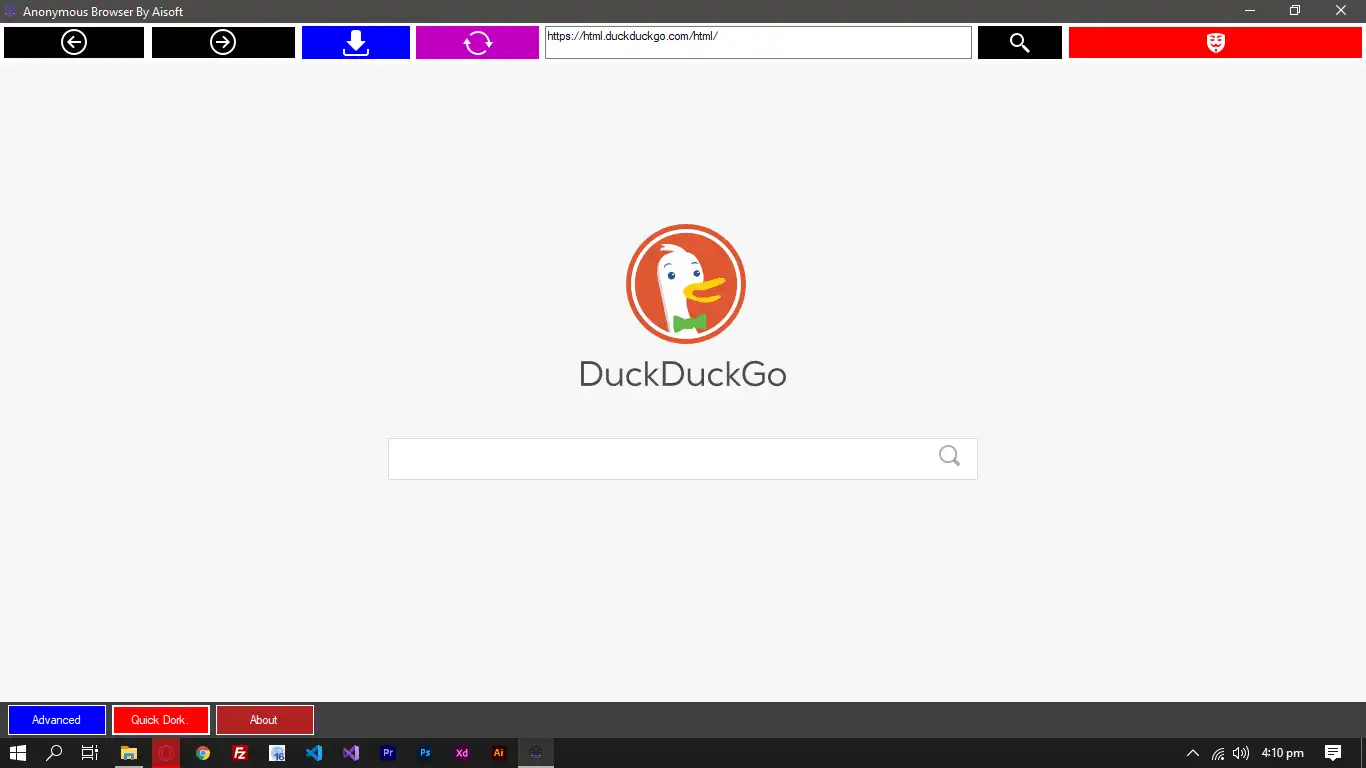
Task: Open the Windows Start menu
Action: coord(18,753)
